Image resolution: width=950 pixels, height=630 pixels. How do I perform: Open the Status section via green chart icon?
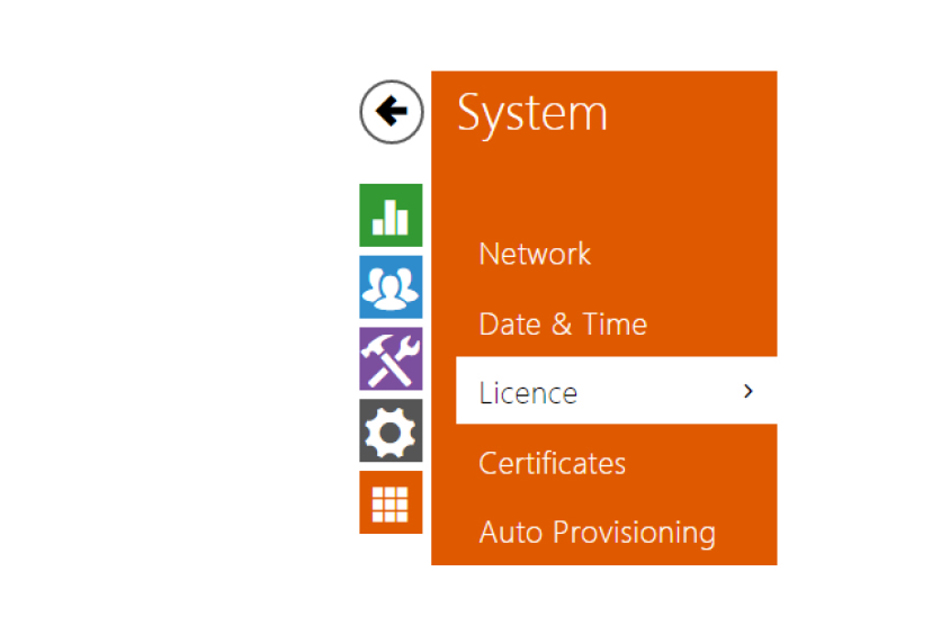(391, 215)
